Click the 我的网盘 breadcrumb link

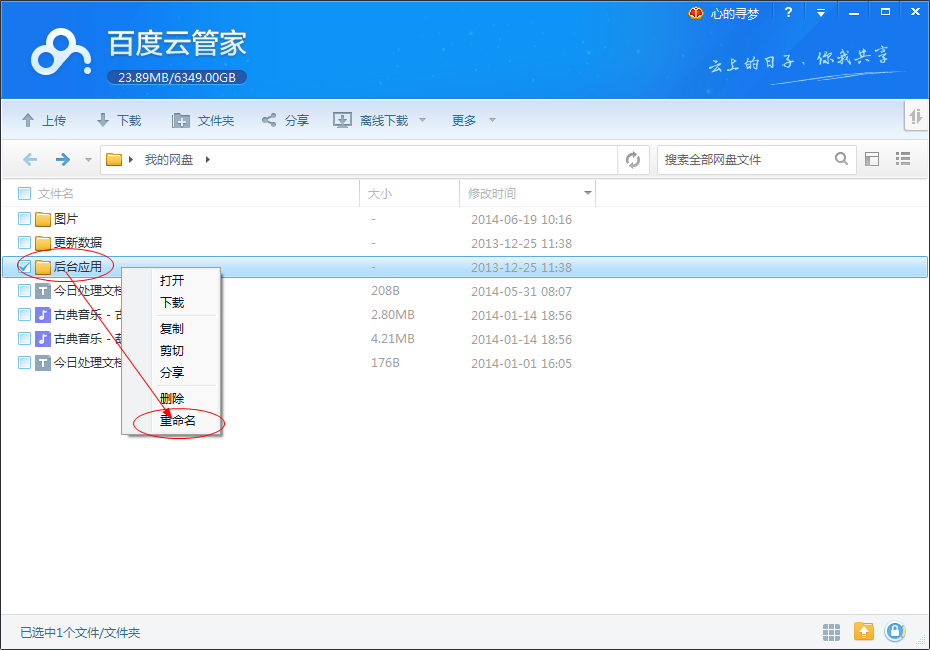(170, 158)
